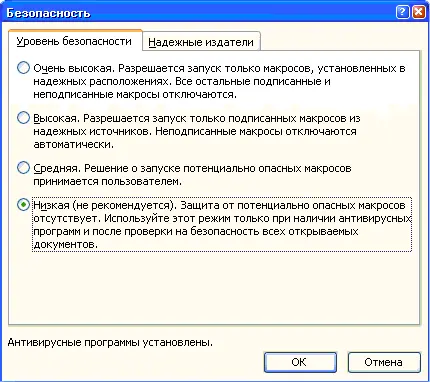Screen dimensions: 430x382
Task: Dismiss the dialog using Отмена
Action: pyautogui.click(x=384, y=362)
